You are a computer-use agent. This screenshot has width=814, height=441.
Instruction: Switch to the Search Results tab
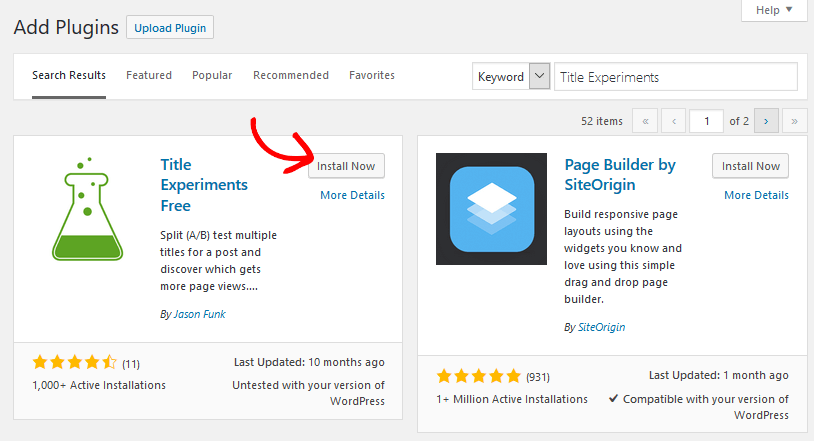tap(69, 75)
